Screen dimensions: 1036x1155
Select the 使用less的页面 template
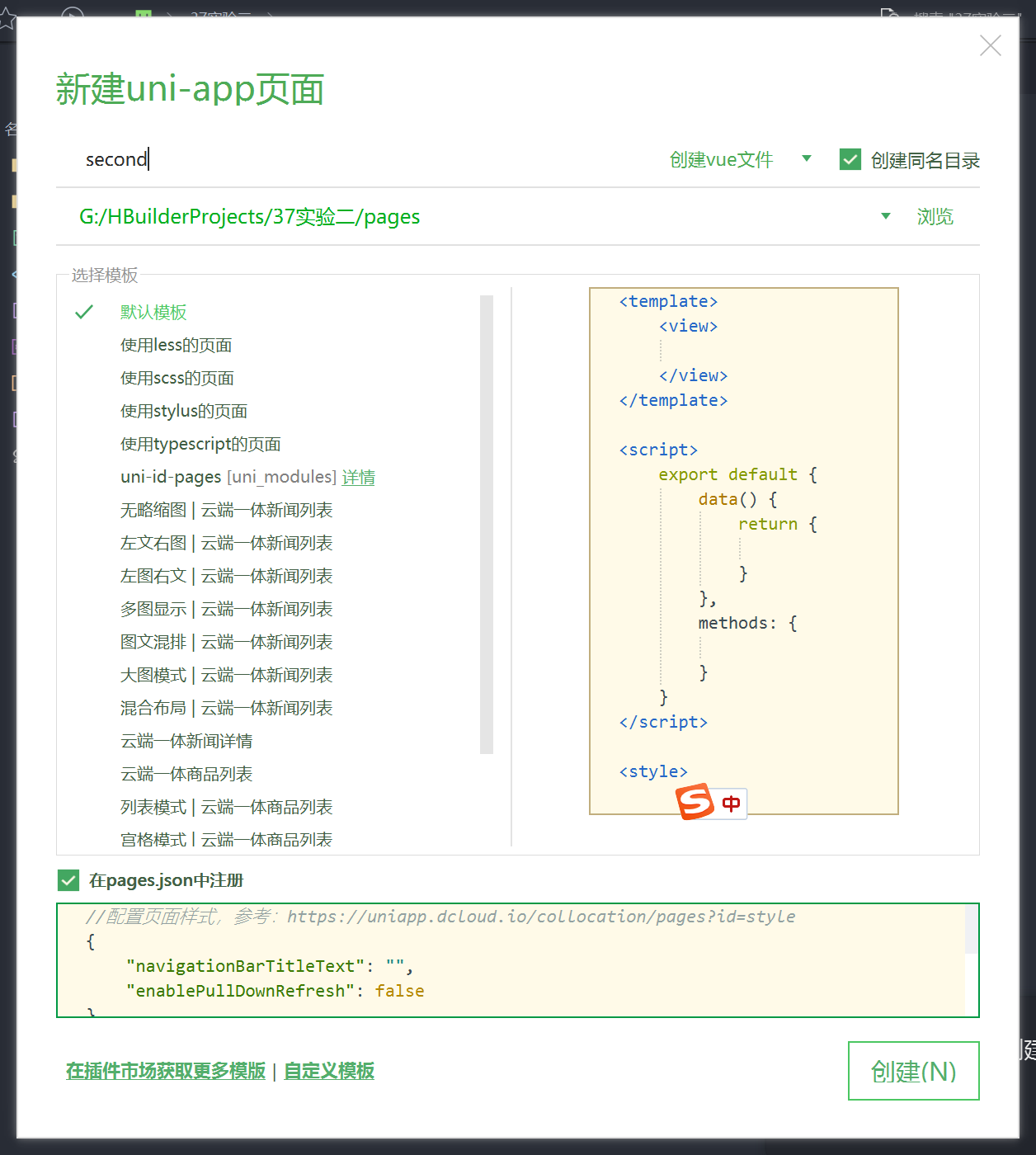(x=176, y=345)
